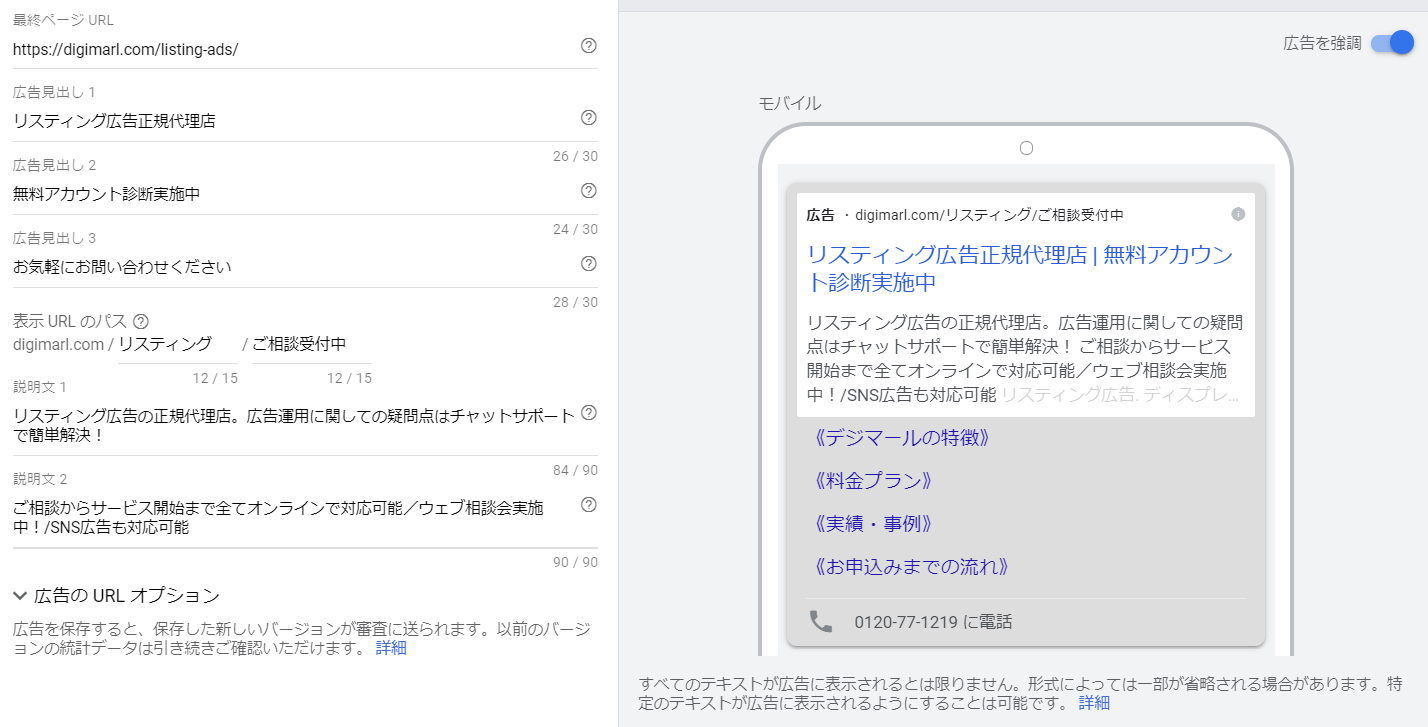Click 24 / 30 character counter
Image resolution: width=1428 pixels, height=727 pixels.
click(x=575, y=229)
